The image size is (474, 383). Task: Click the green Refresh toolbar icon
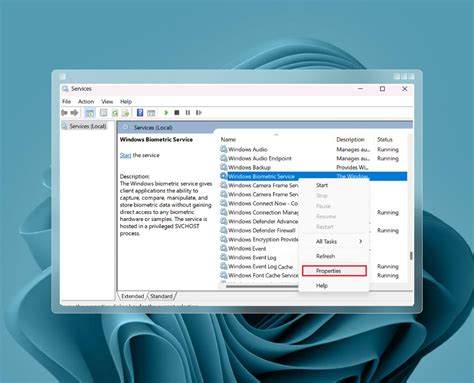click(115, 113)
